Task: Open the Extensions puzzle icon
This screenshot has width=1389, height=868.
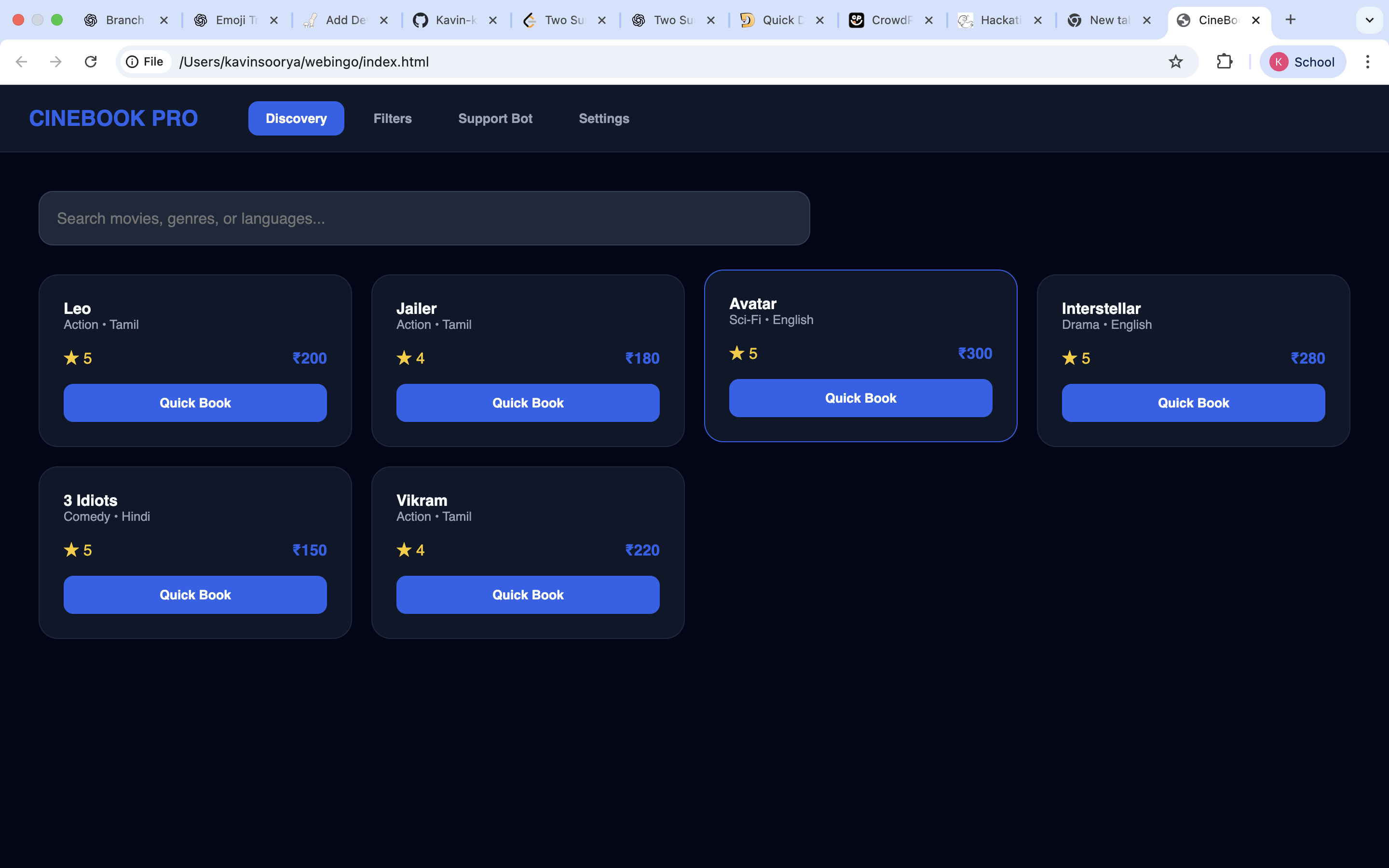Action: [1224, 61]
